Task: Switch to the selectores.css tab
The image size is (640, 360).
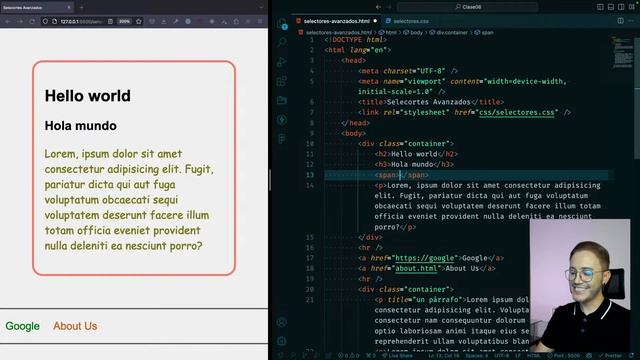Action: click(407, 21)
